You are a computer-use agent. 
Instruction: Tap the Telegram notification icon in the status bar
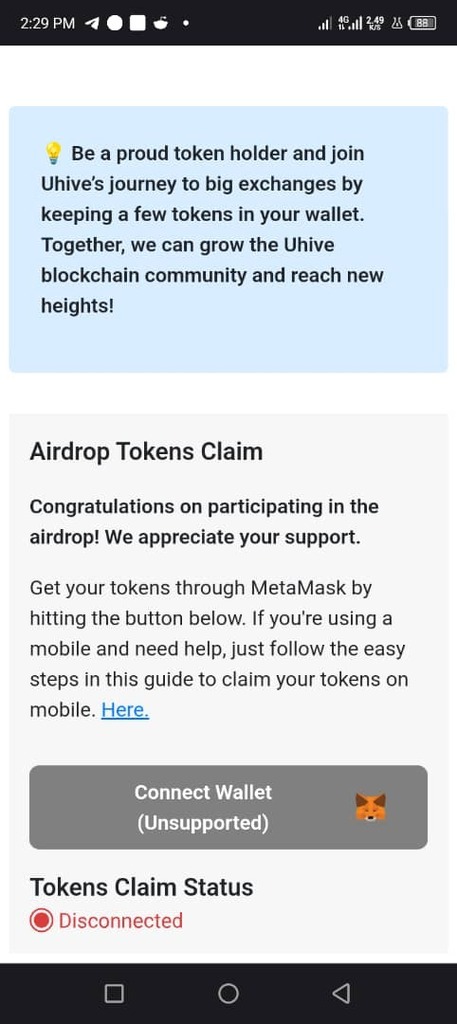93,24
